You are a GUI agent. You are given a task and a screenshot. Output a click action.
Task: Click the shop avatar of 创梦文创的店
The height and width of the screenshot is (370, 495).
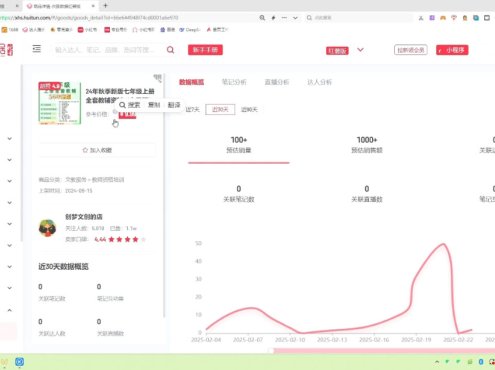coord(47,228)
